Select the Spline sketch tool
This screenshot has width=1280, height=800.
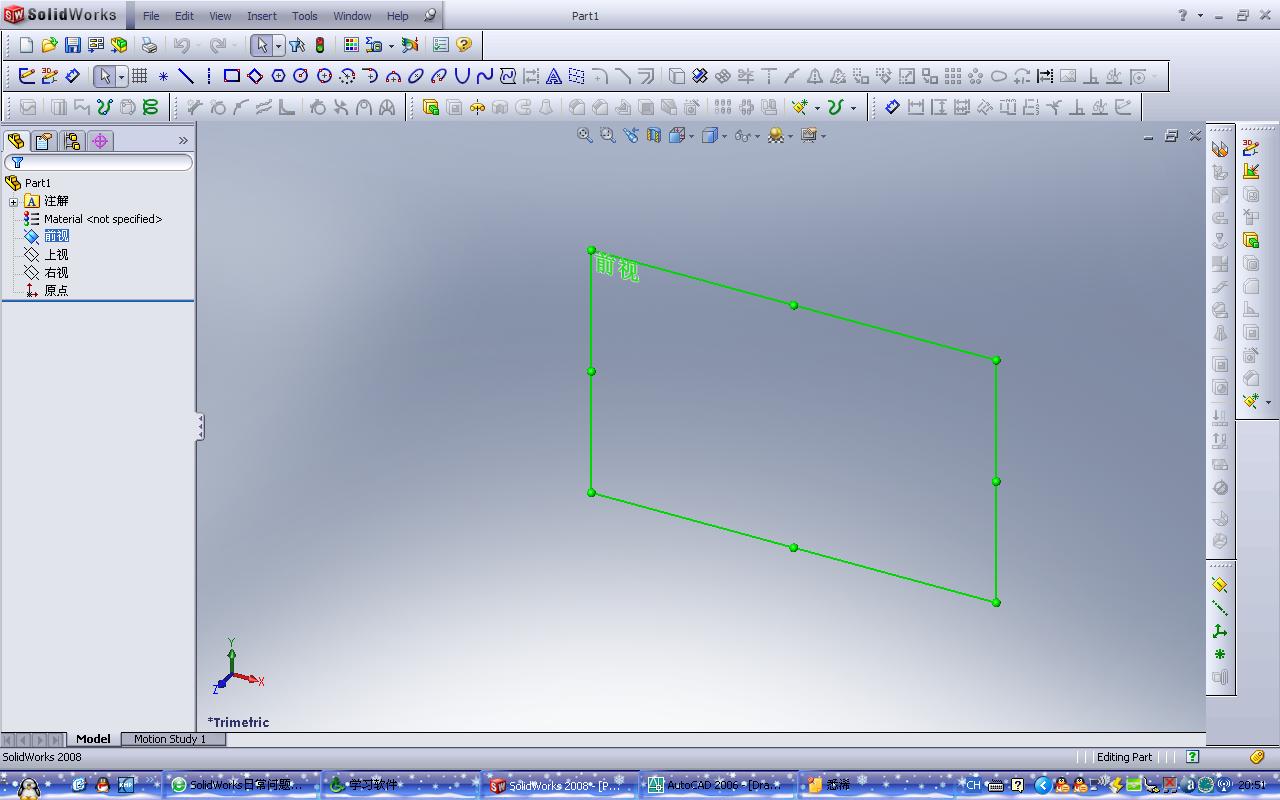(x=485, y=76)
